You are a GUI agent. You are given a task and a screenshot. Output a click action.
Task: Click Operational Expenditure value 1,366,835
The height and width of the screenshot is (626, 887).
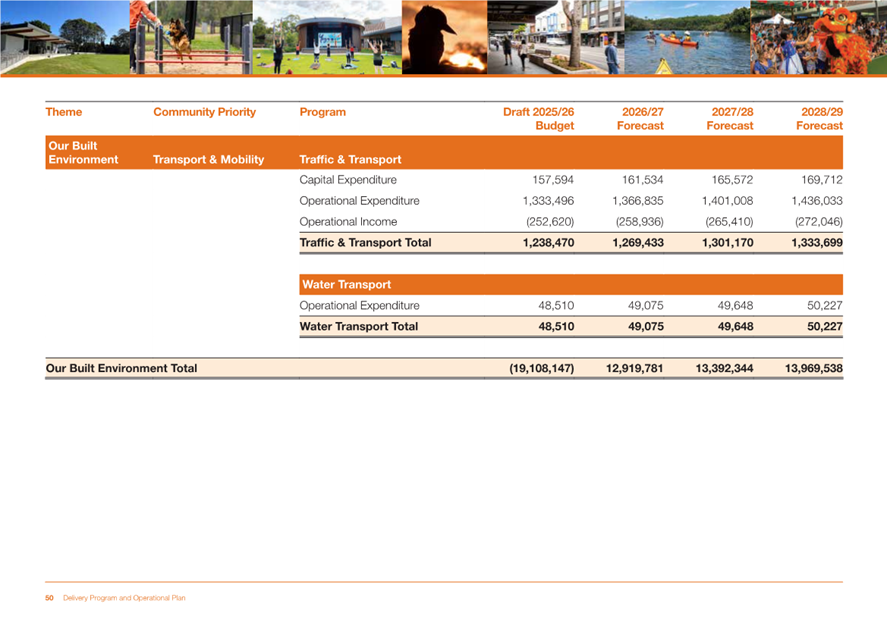coord(638,201)
